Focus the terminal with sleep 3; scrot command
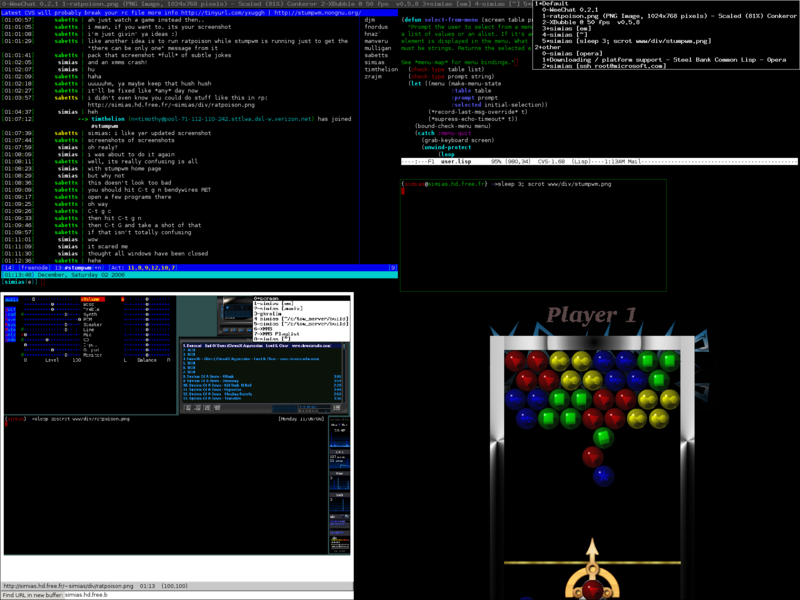Image resolution: width=800 pixels, height=600 pixels. click(533, 235)
